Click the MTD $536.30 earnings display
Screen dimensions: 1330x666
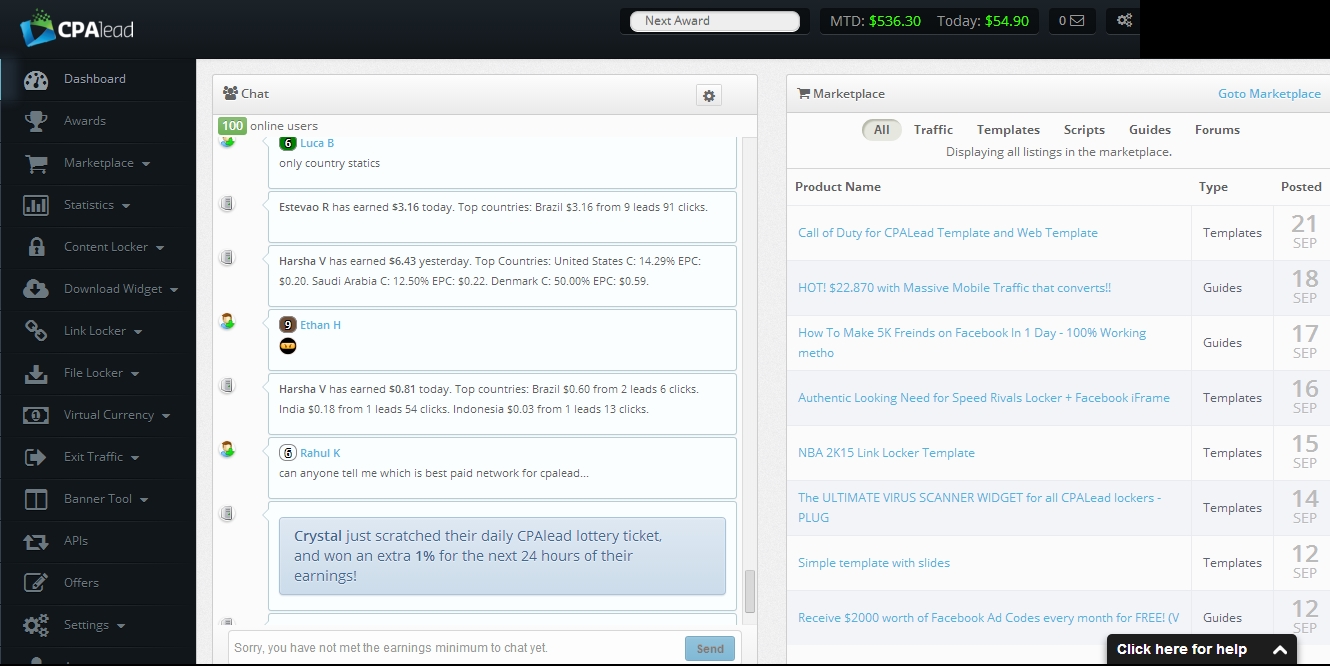coord(875,21)
